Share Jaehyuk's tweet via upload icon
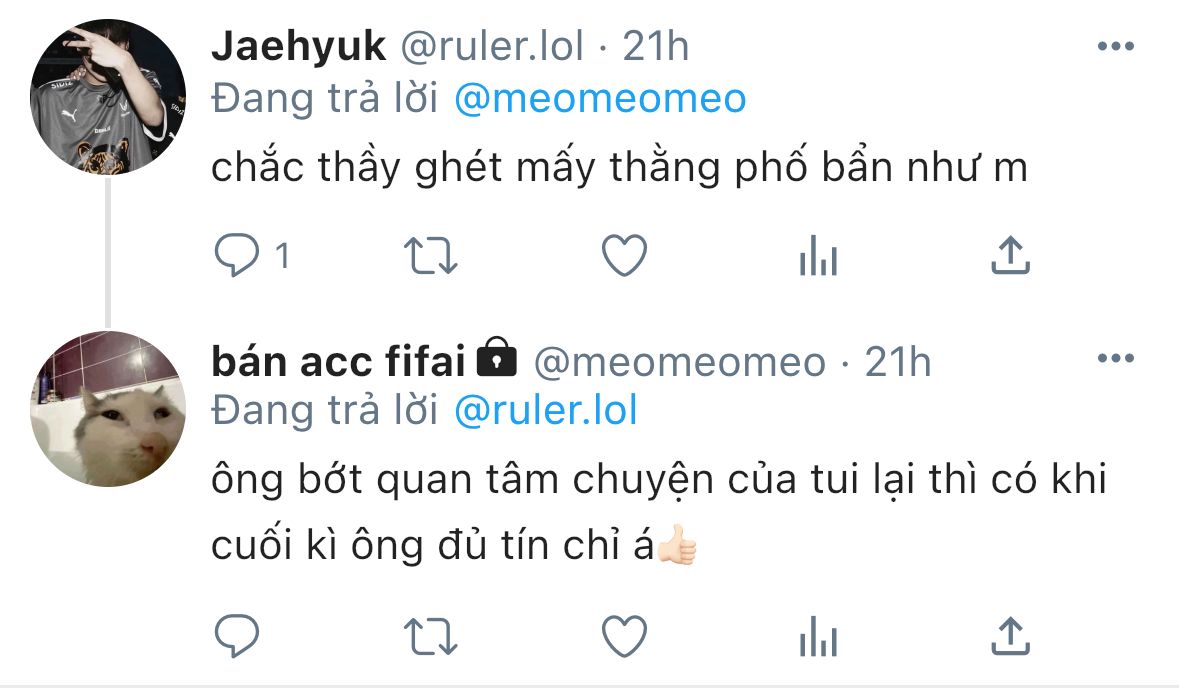The image size is (1179, 698). pyautogui.click(x=1010, y=255)
